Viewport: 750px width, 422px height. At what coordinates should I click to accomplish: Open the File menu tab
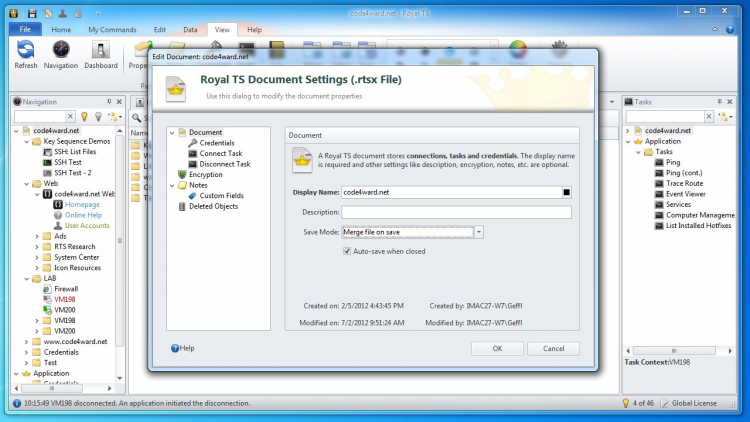point(25,29)
